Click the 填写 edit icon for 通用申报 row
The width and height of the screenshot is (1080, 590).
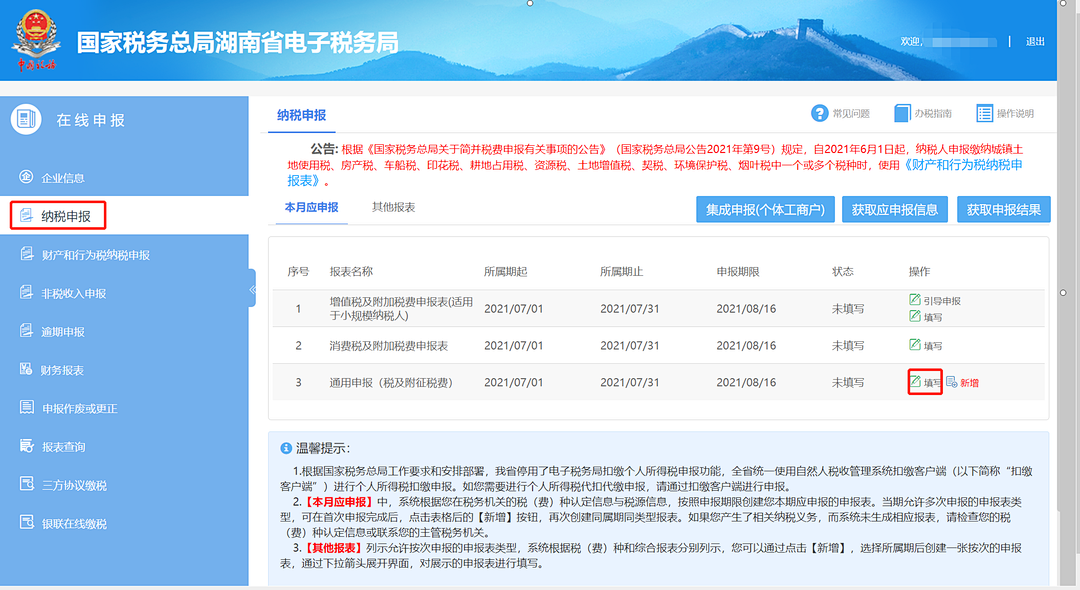[915, 381]
